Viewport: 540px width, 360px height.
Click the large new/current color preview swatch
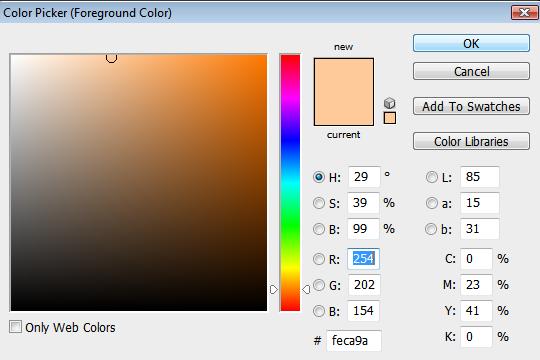point(344,92)
